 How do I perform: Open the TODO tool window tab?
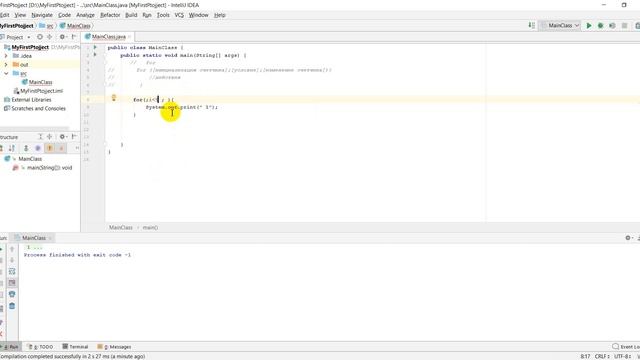click(x=40, y=347)
